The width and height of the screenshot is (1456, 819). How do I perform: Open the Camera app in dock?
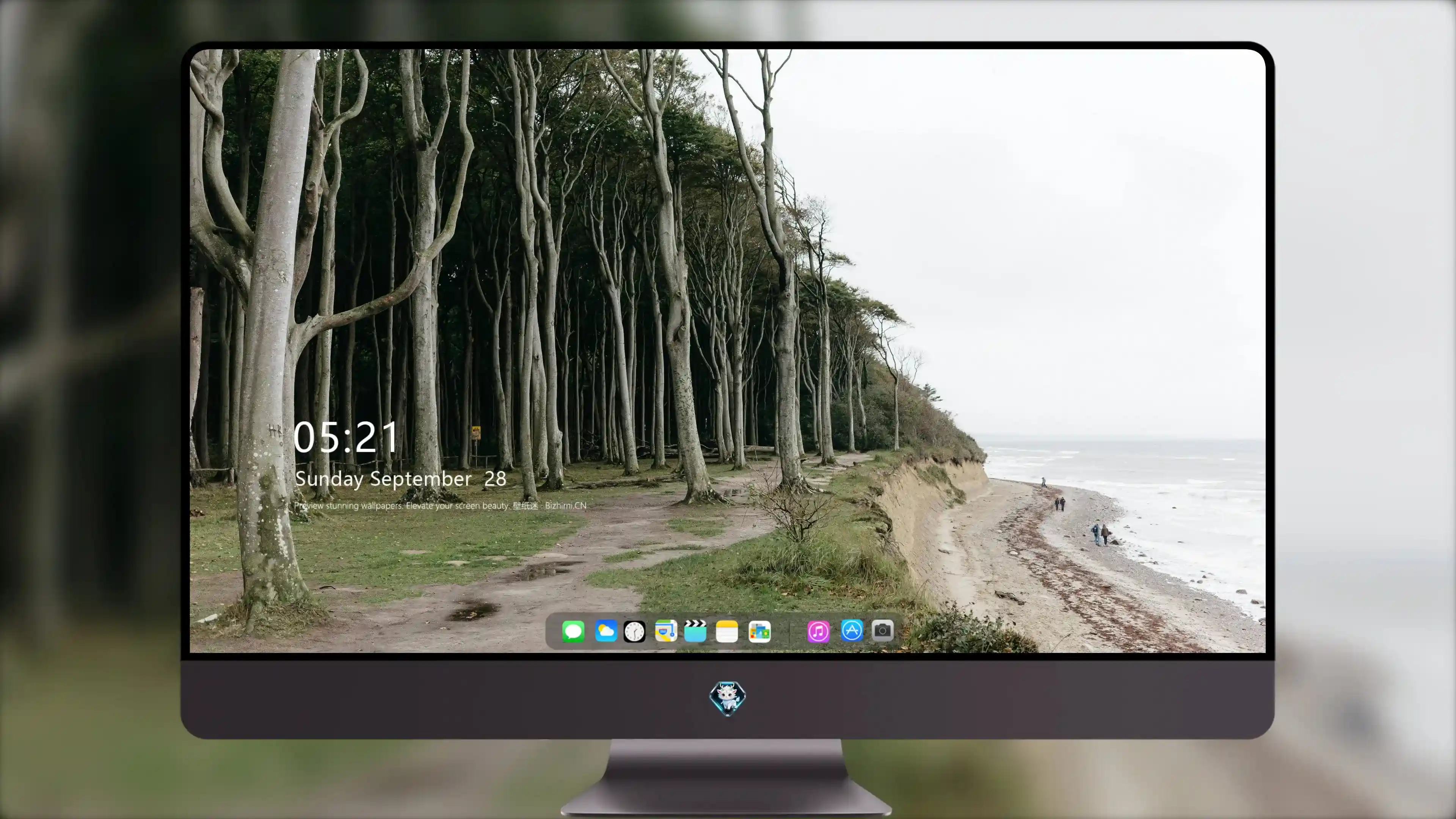coord(882,630)
